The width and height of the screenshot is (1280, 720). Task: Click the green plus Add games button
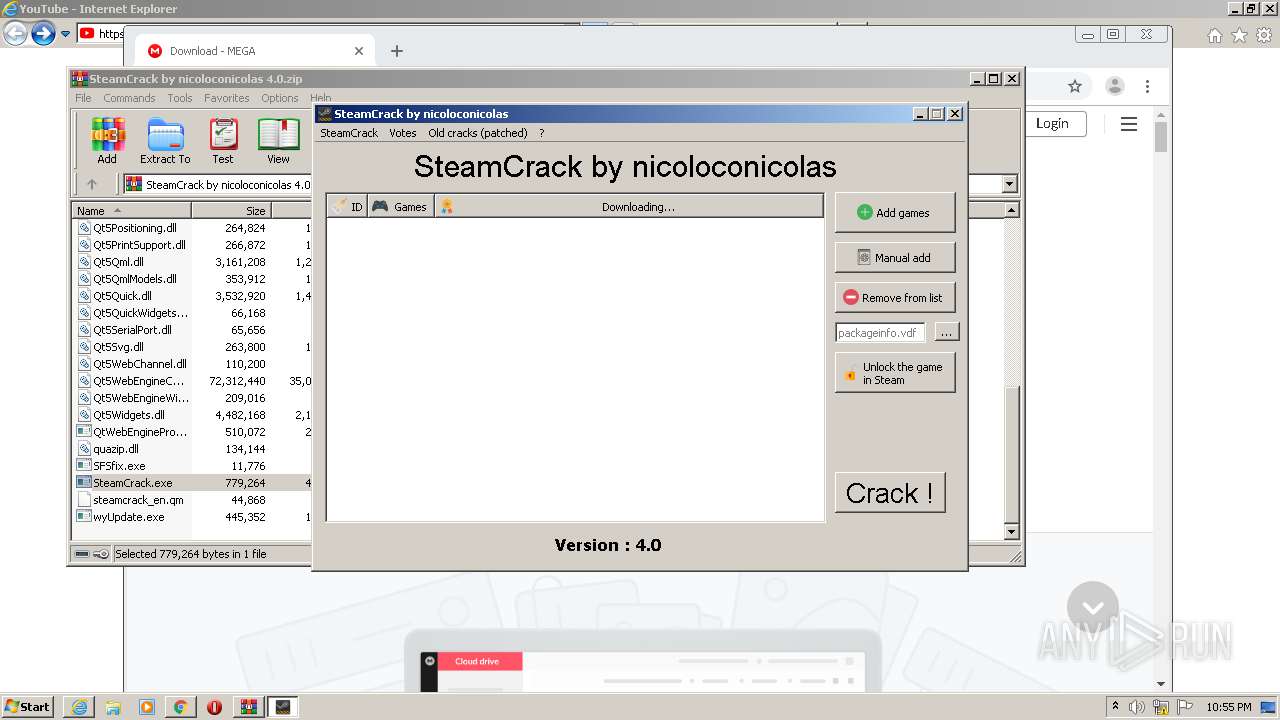(895, 212)
